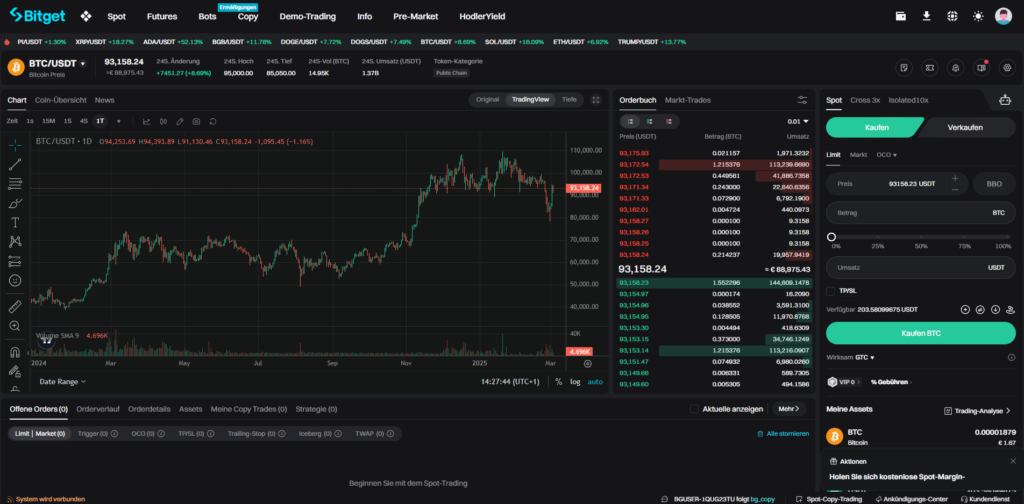The height and width of the screenshot is (504, 1024).
Task: Open the Demo-Trading menu
Action: coord(308,16)
